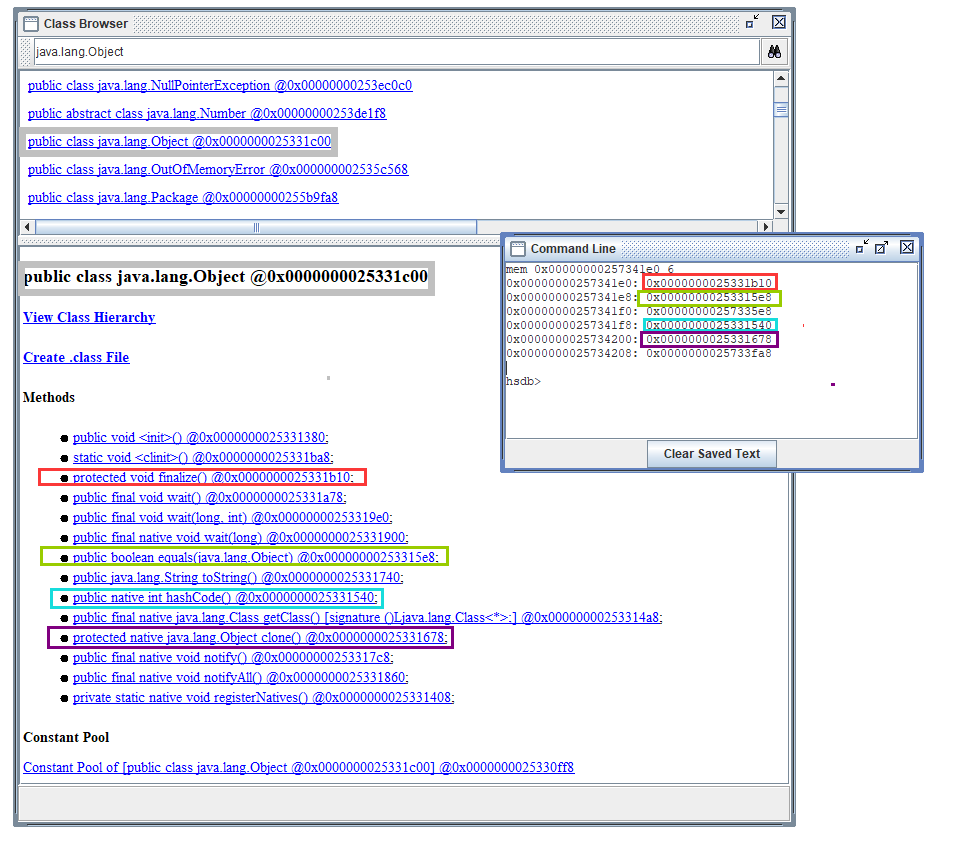Click the value 0x0000000025733fa8 in Command Line
Screen dimensions: 955x842
pos(709,353)
